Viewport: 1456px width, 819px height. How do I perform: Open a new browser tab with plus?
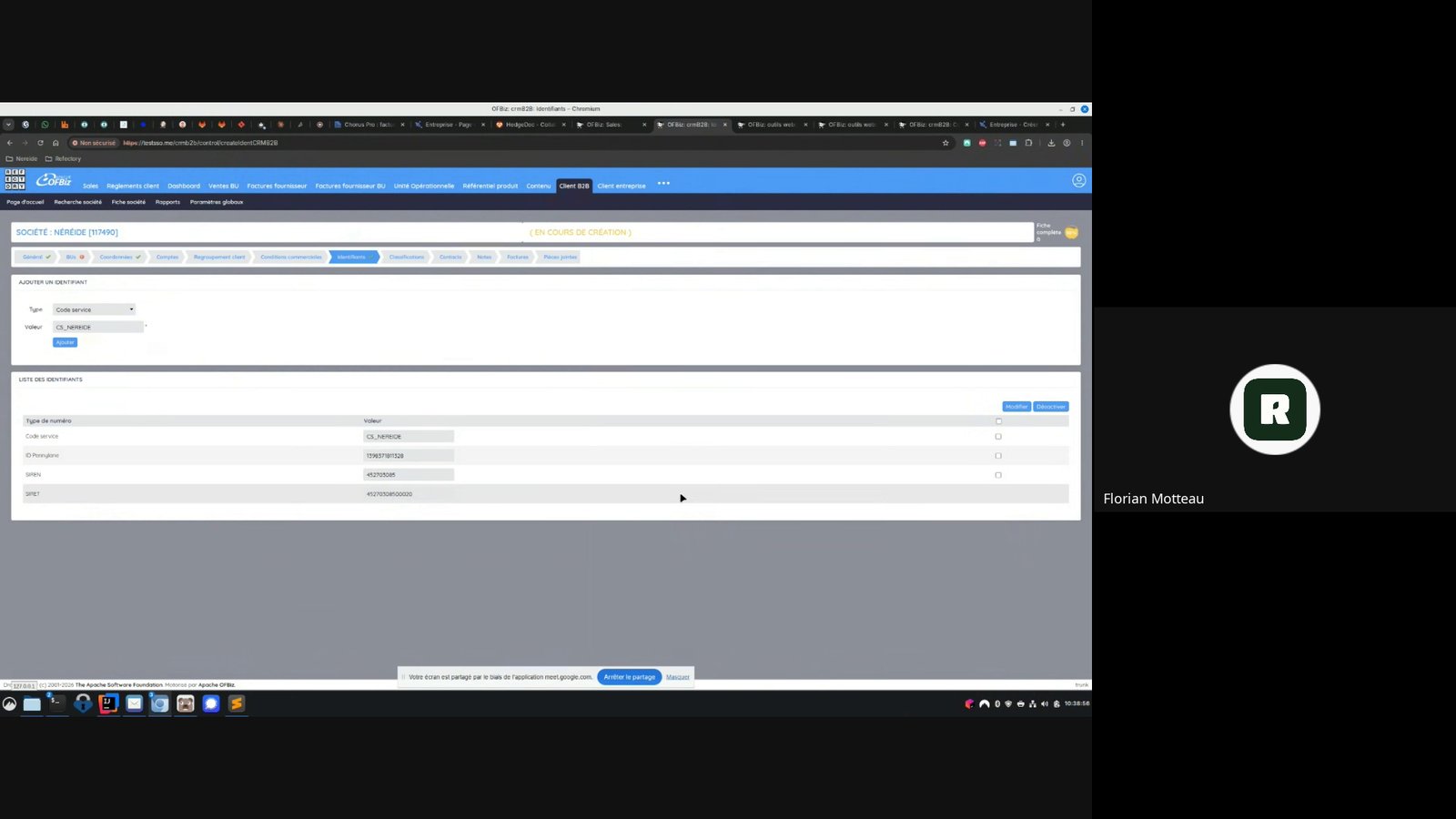click(x=1063, y=125)
